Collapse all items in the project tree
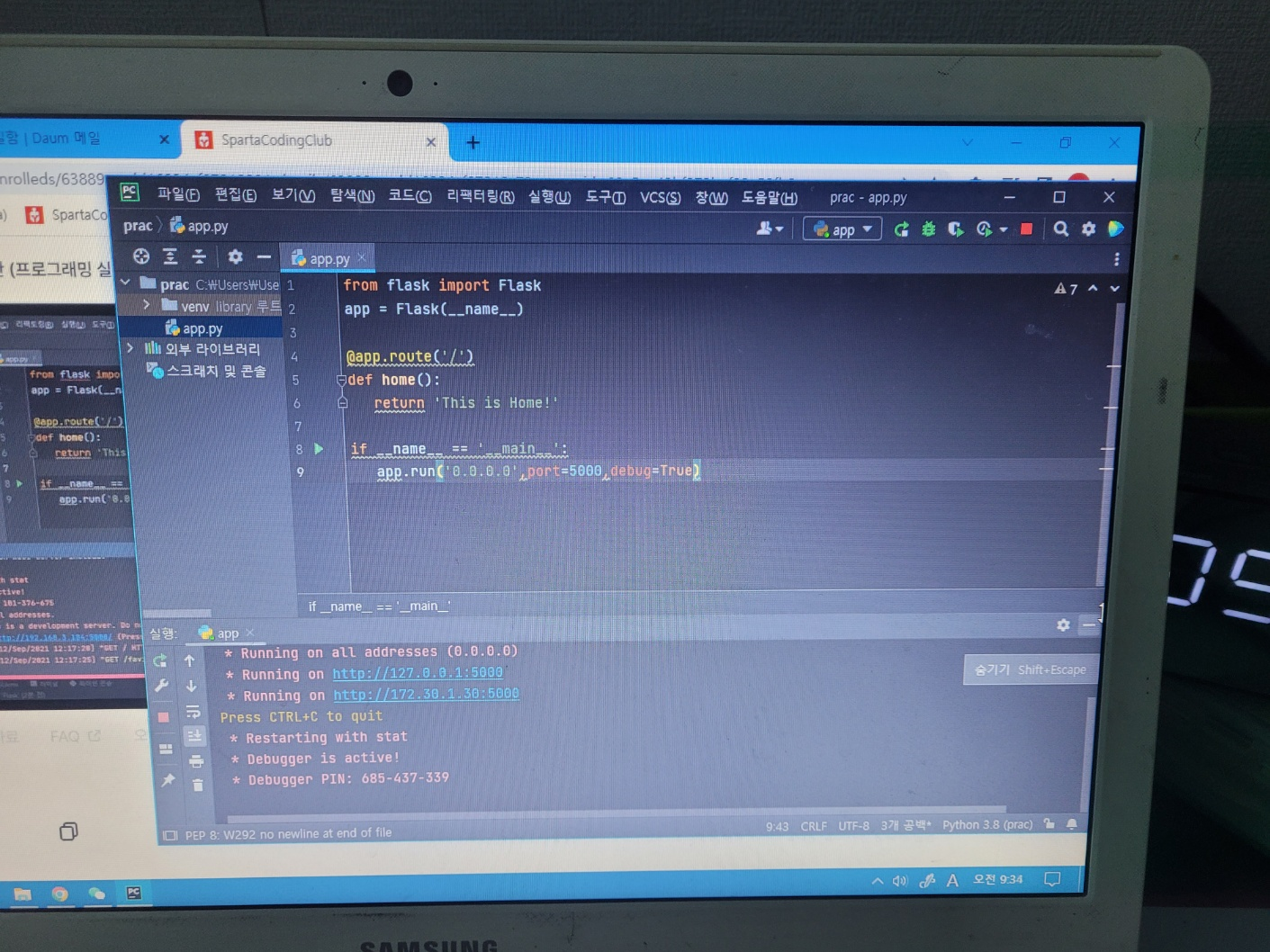 pos(199,256)
